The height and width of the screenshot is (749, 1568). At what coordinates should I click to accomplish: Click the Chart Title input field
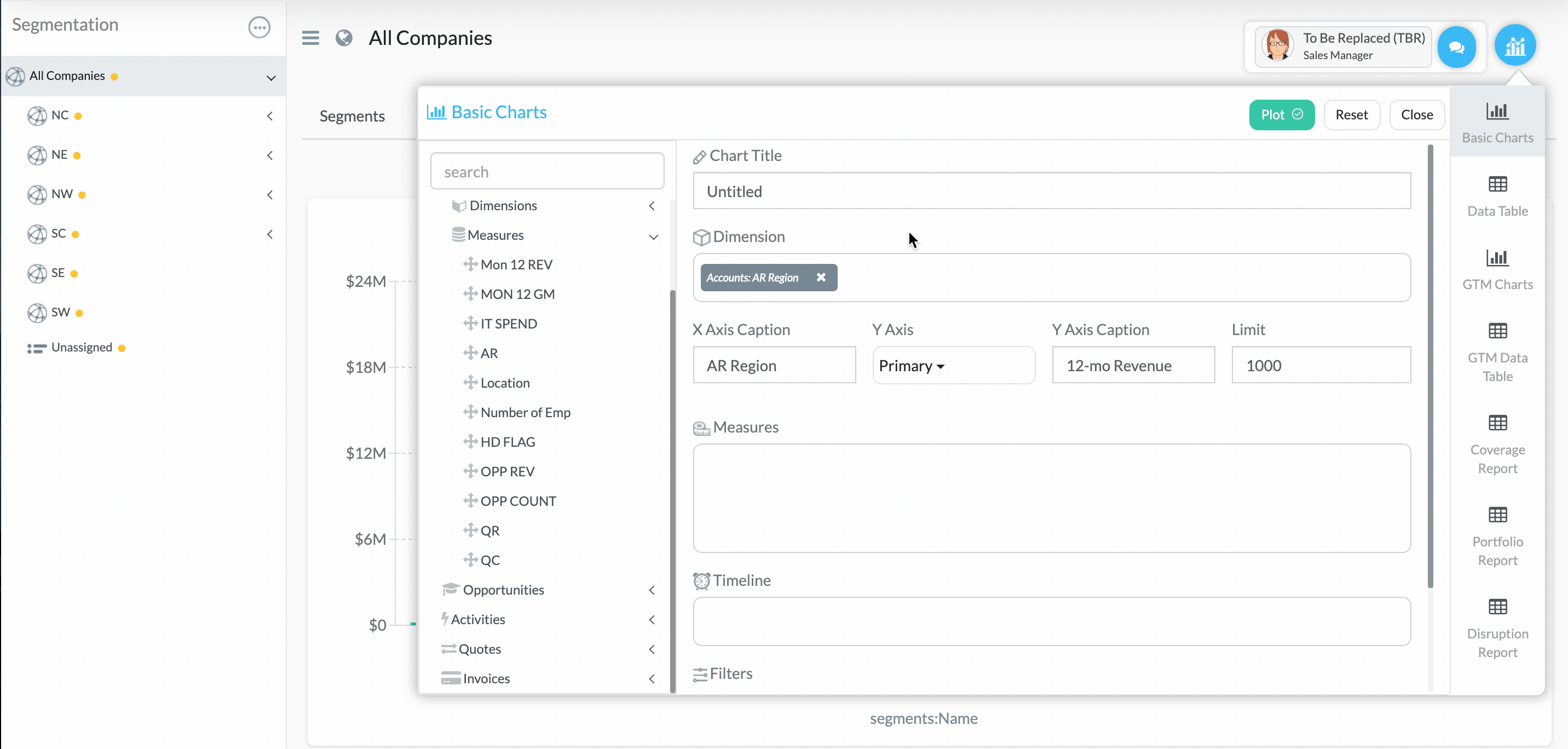[x=1051, y=191]
